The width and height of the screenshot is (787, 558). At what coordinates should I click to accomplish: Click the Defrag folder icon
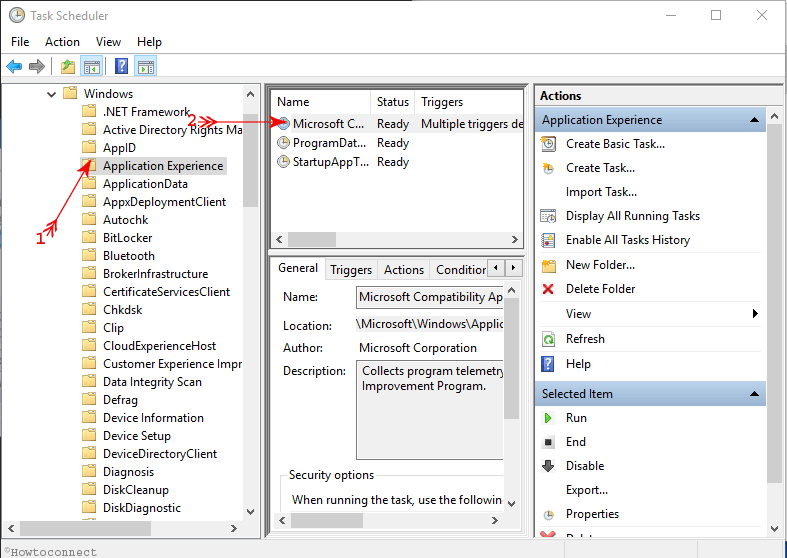(x=89, y=399)
